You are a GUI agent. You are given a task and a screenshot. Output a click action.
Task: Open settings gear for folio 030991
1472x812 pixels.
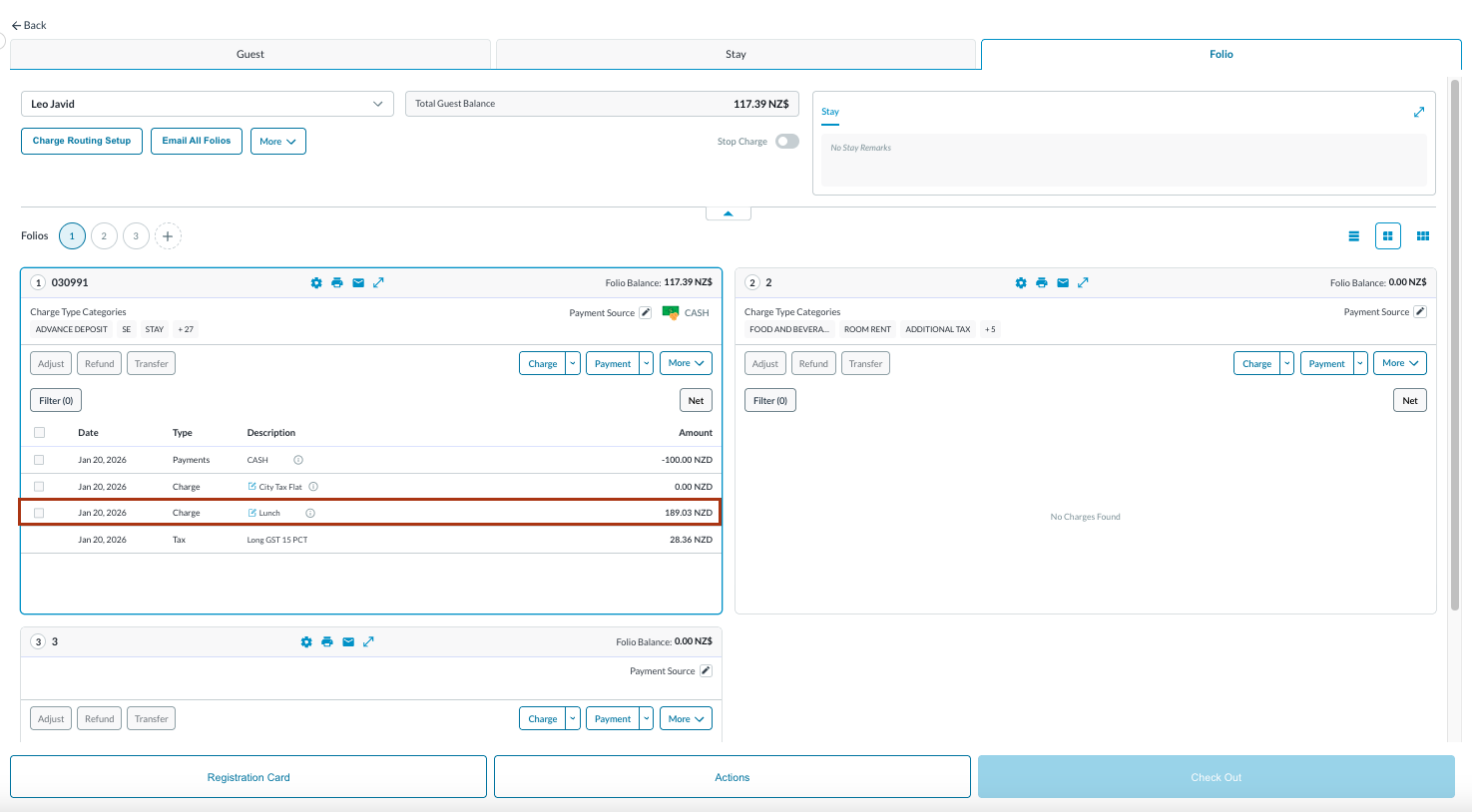tap(316, 283)
